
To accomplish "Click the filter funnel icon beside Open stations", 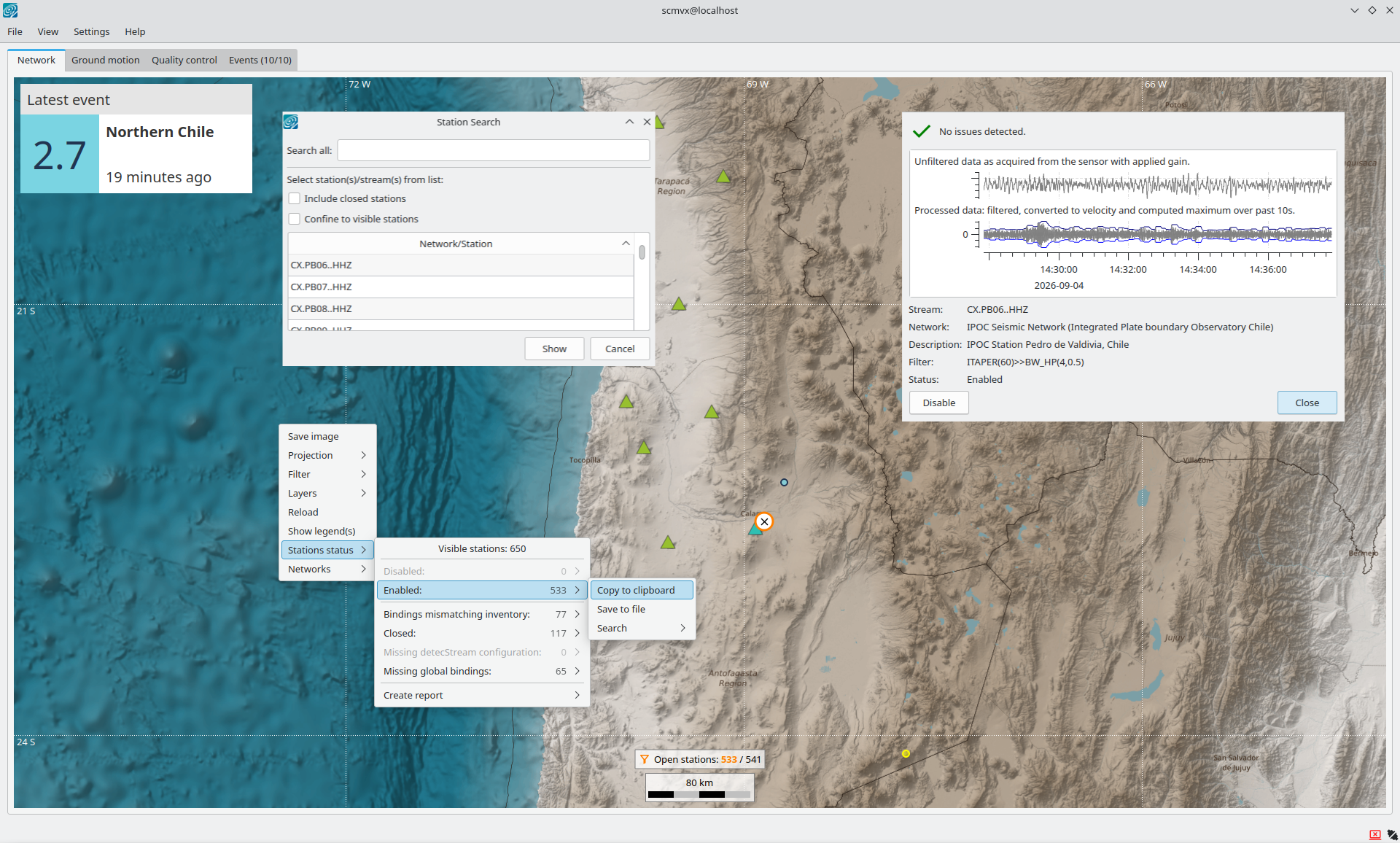I will tap(645, 759).
